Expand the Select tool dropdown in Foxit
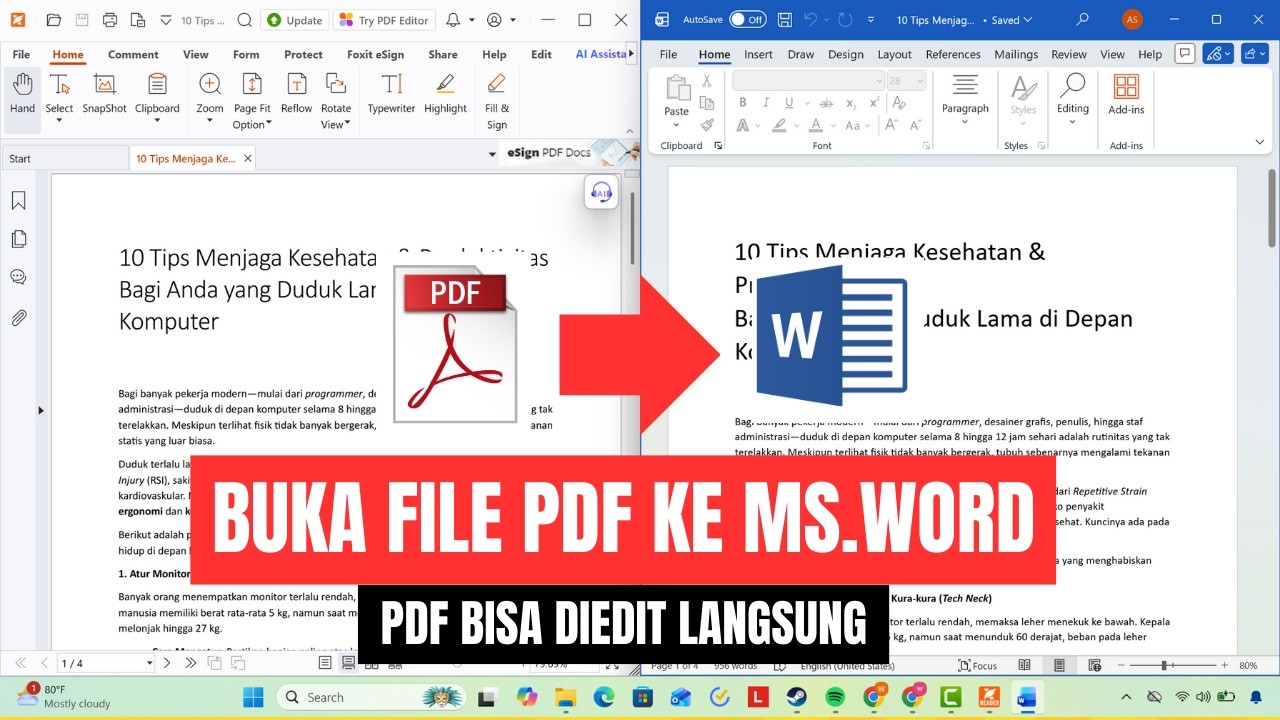The width and height of the screenshot is (1280, 720). (x=59, y=121)
